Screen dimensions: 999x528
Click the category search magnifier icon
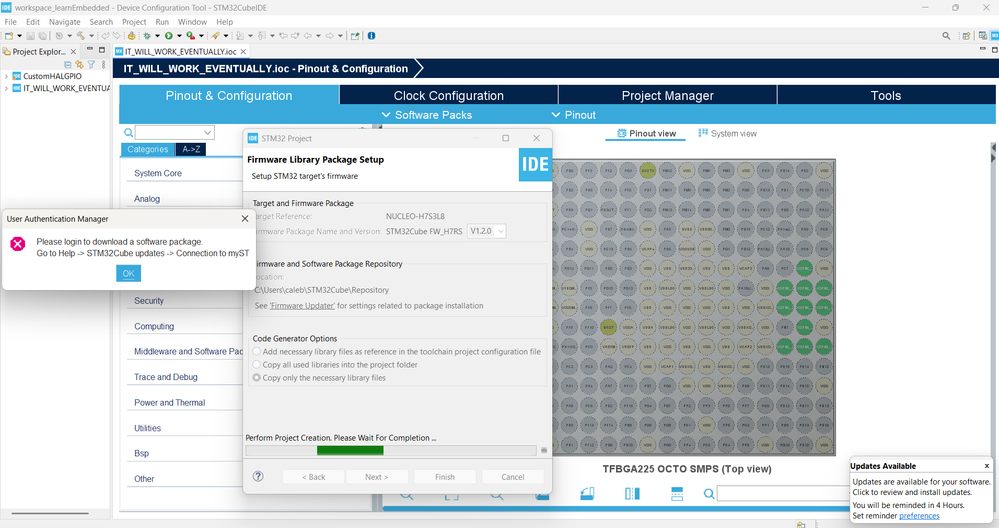(x=128, y=132)
